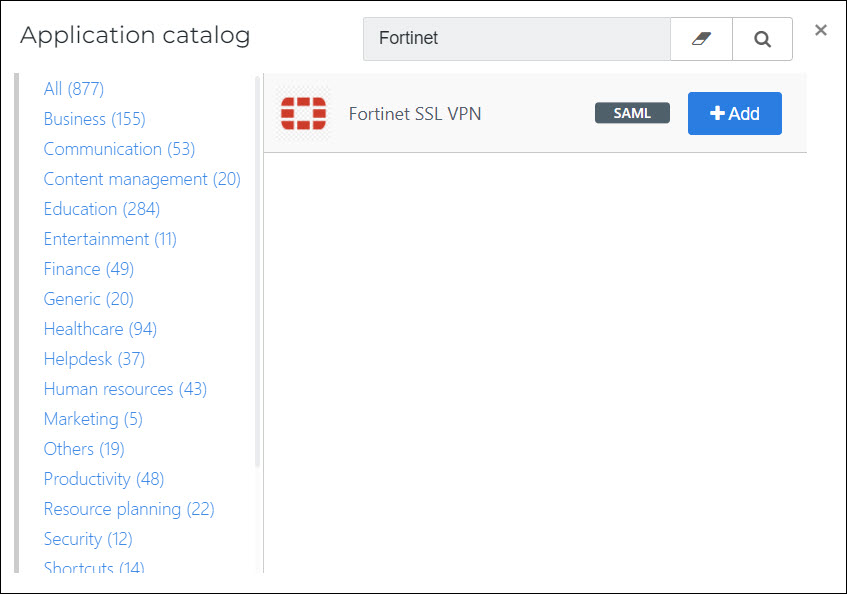Open the Business (155) category
Image resolution: width=847 pixels, height=594 pixels.
click(x=95, y=119)
